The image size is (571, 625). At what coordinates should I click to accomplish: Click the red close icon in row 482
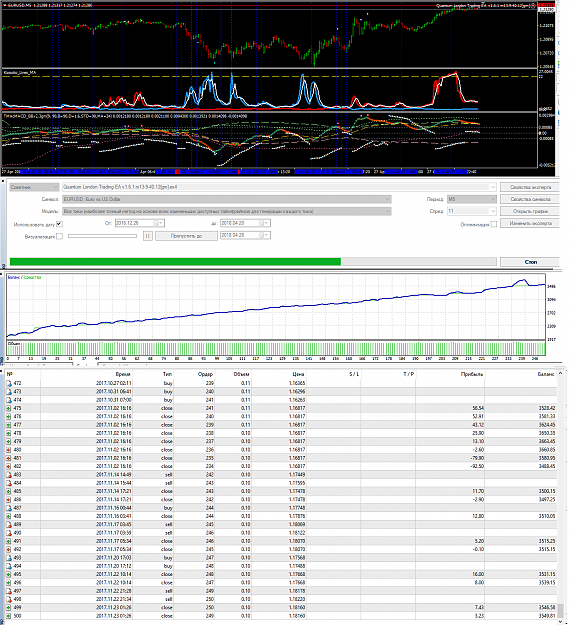[9, 466]
